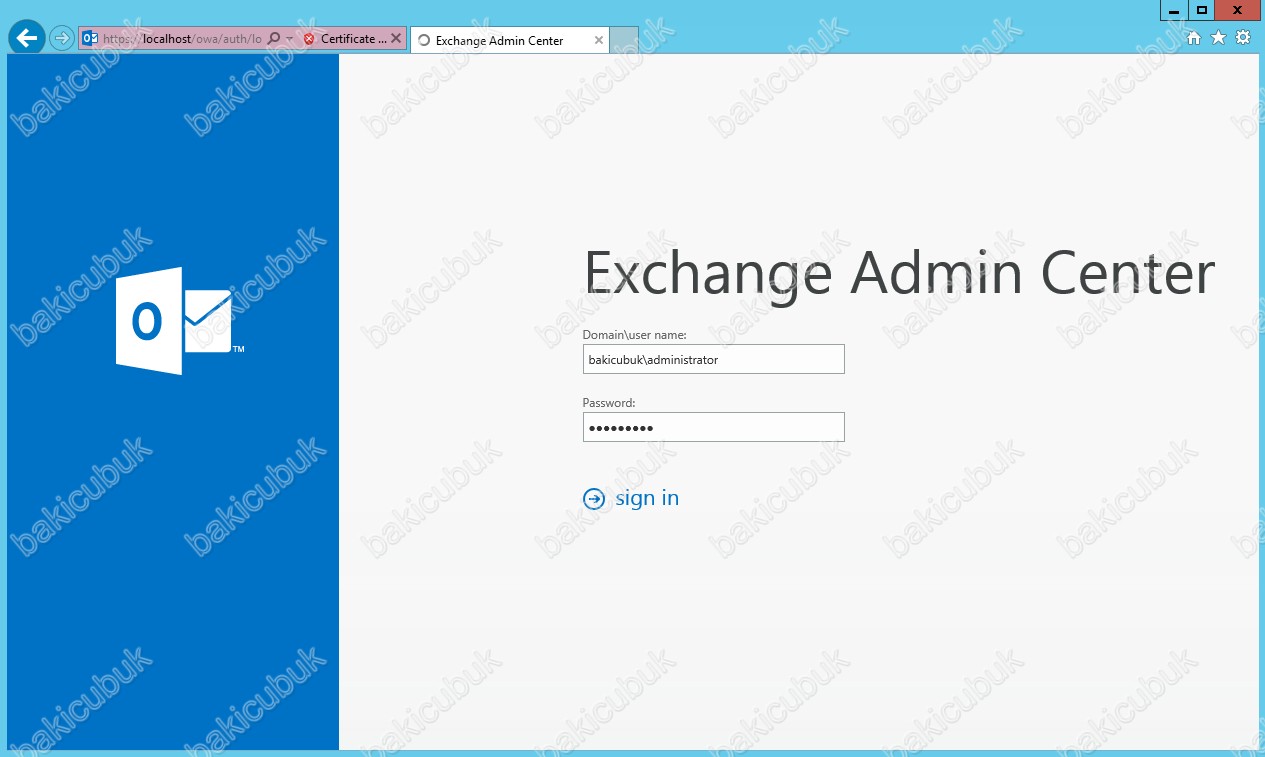Click the "Domain\user name:" label
1265x757 pixels.
(x=634, y=334)
